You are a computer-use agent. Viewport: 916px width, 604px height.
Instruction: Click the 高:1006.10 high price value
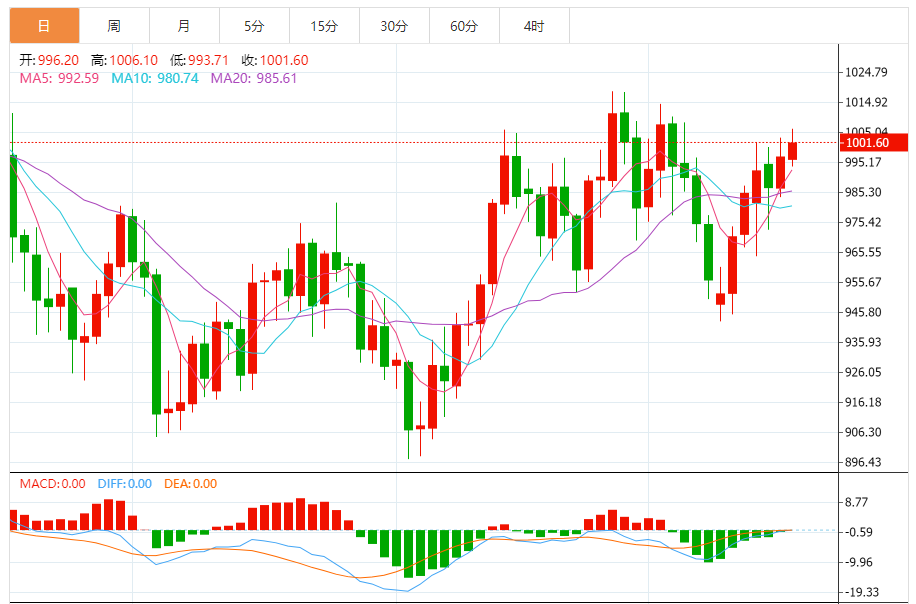click(124, 60)
